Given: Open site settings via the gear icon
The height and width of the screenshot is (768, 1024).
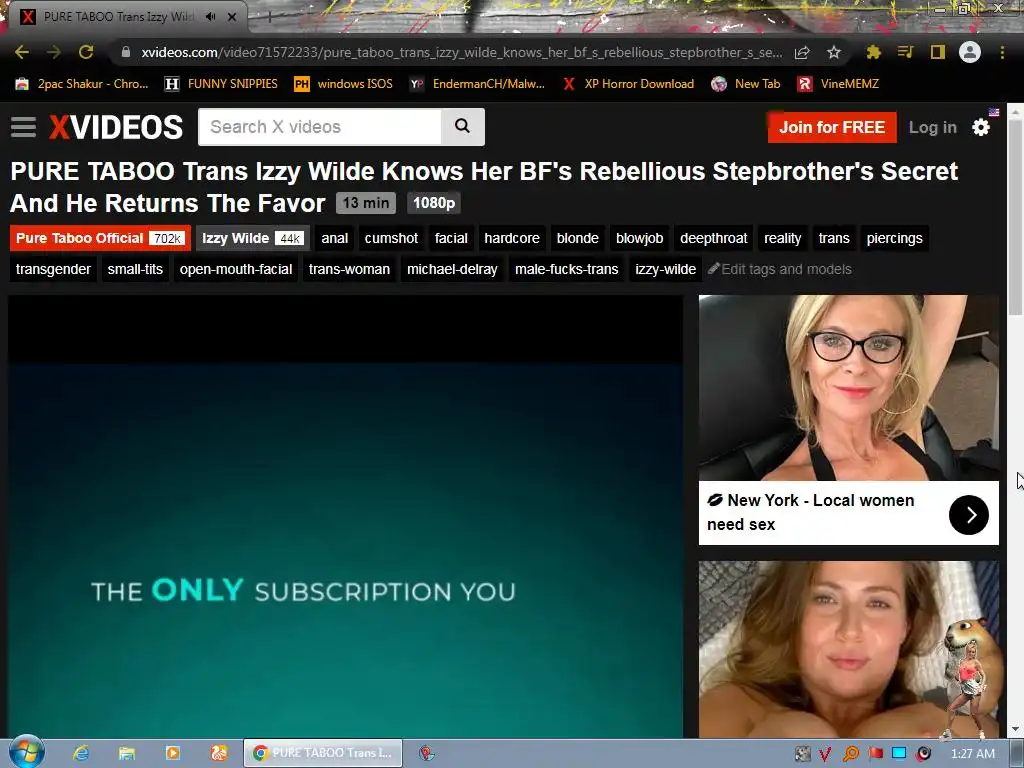Looking at the screenshot, I should tap(981, 127).
